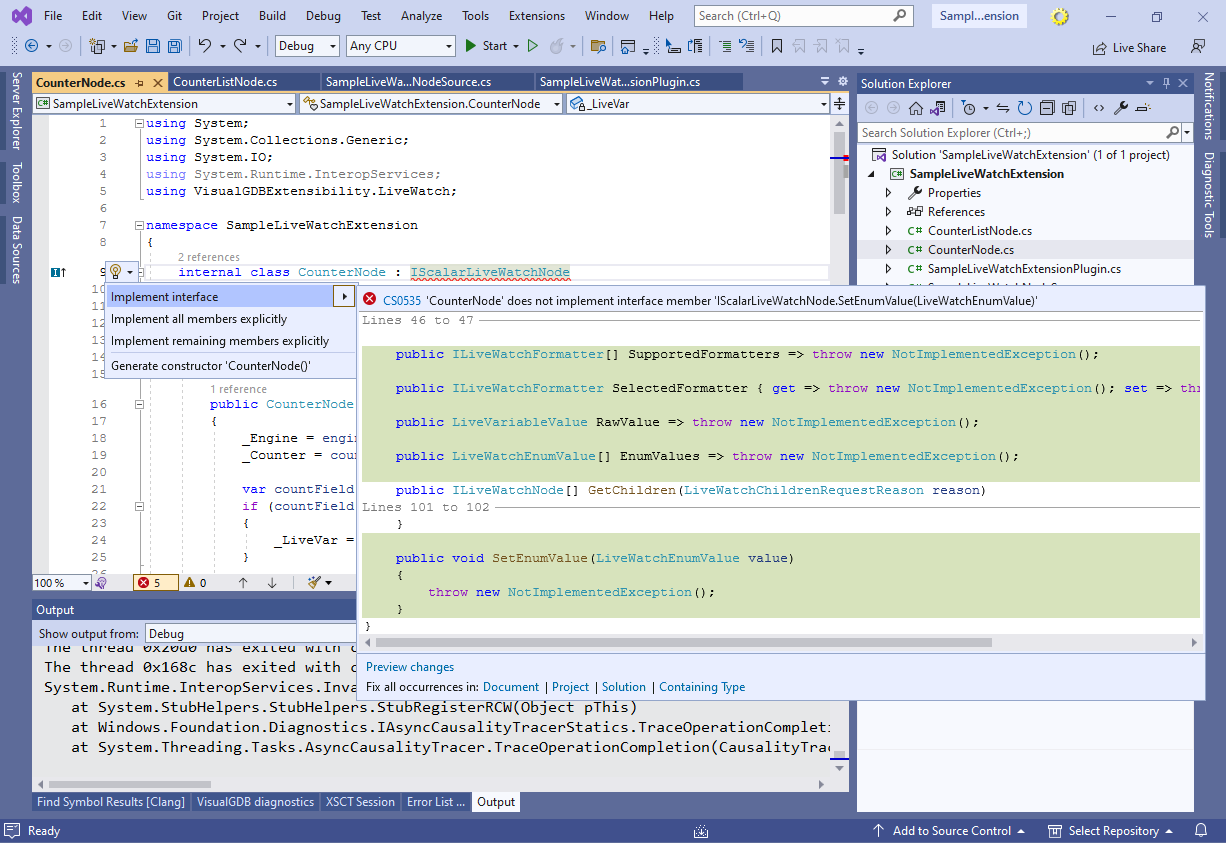Image resolution: width=1226 pixels, height=843 pixels.
Task: Switch to the Error List tab
Action: point(435,802)
